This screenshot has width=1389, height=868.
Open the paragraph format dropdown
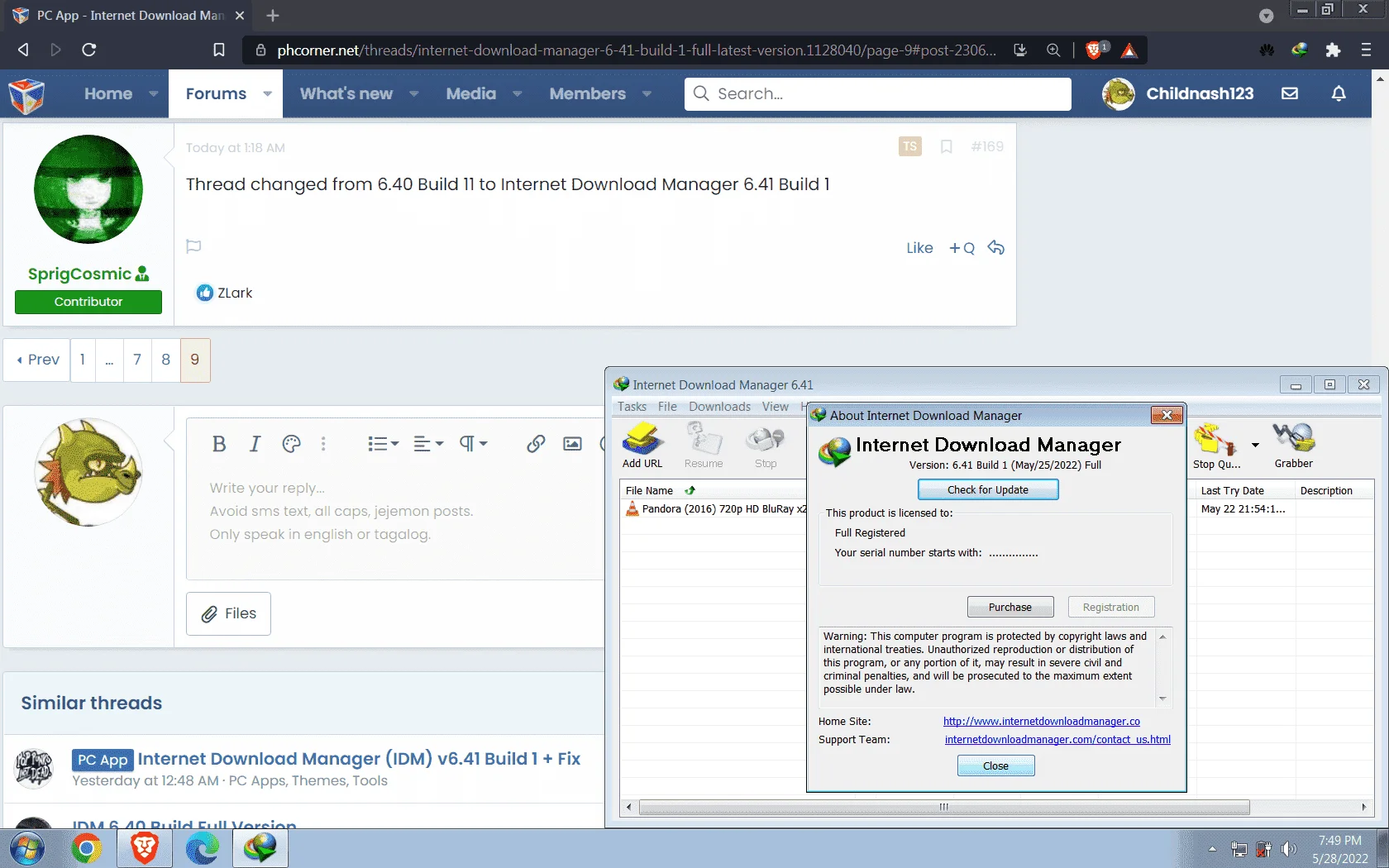click(474, 444)
